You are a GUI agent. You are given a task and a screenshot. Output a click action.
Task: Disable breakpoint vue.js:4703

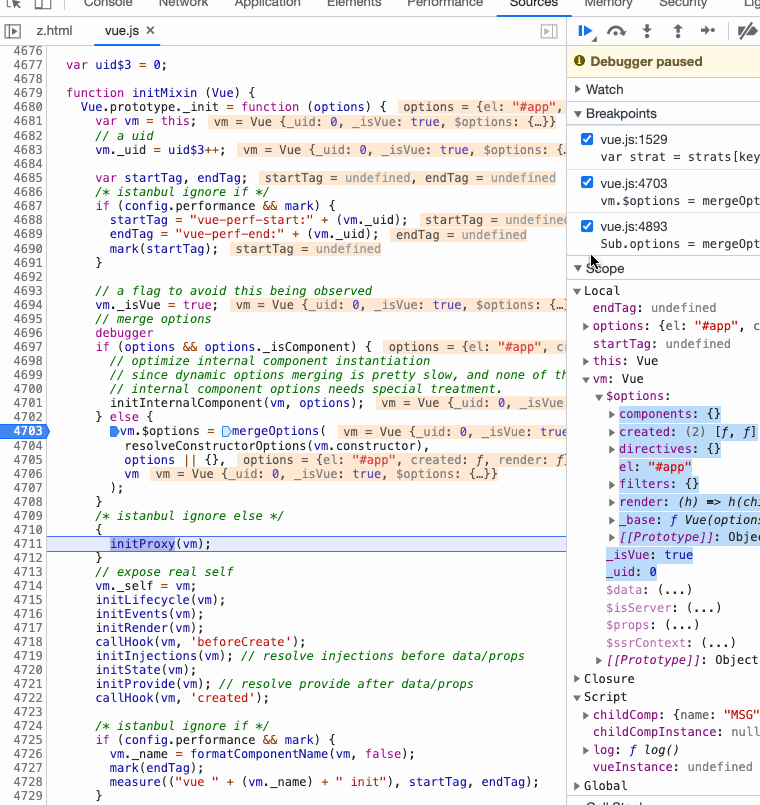(x=587, y=183)
